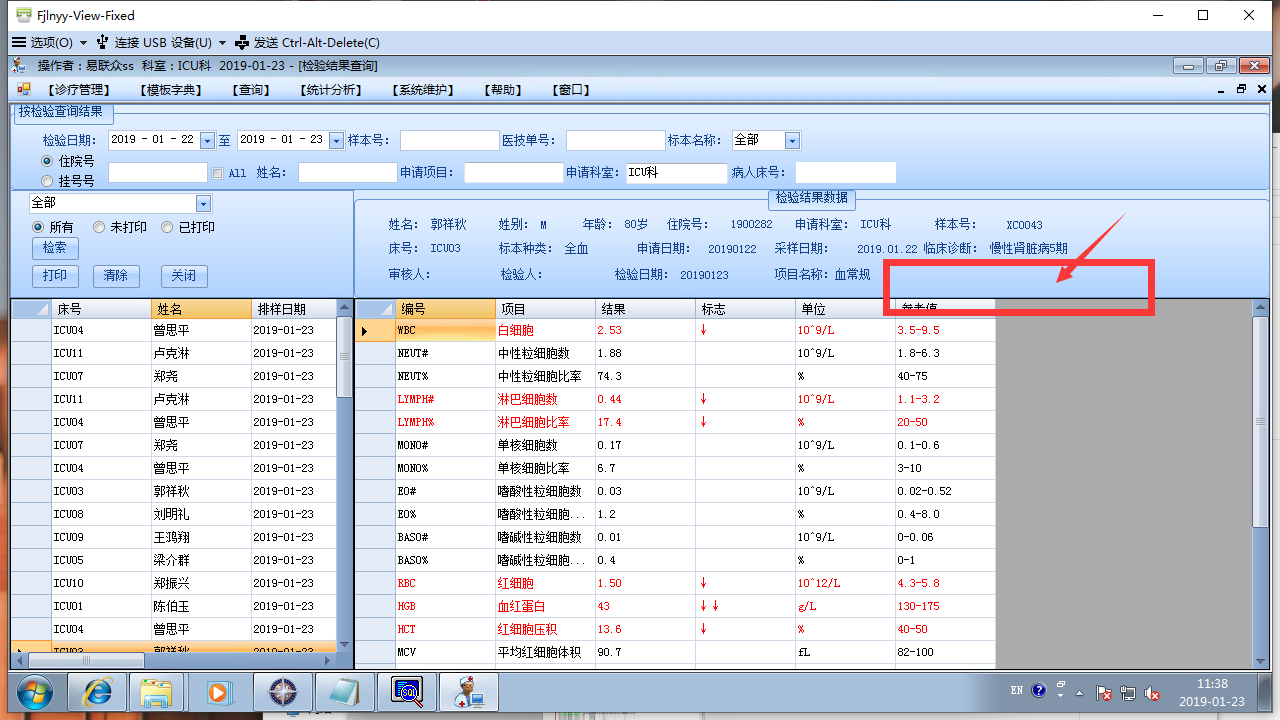This screenshot has width=1280, height=720.
Task: Select the 所有 radio button
Action: [39, 227]
